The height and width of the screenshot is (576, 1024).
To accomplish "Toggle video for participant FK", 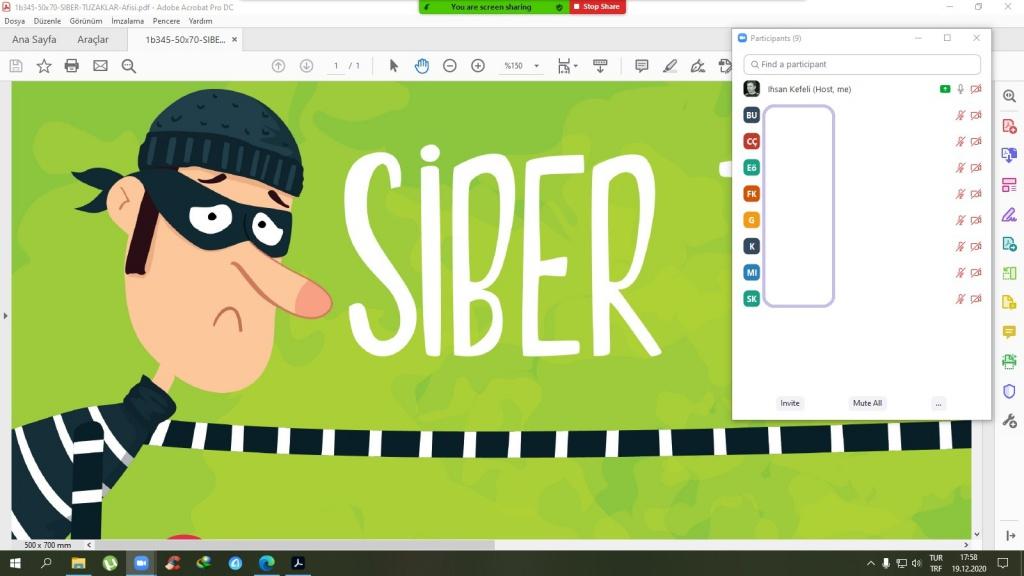I will click(x=976, y=194).
